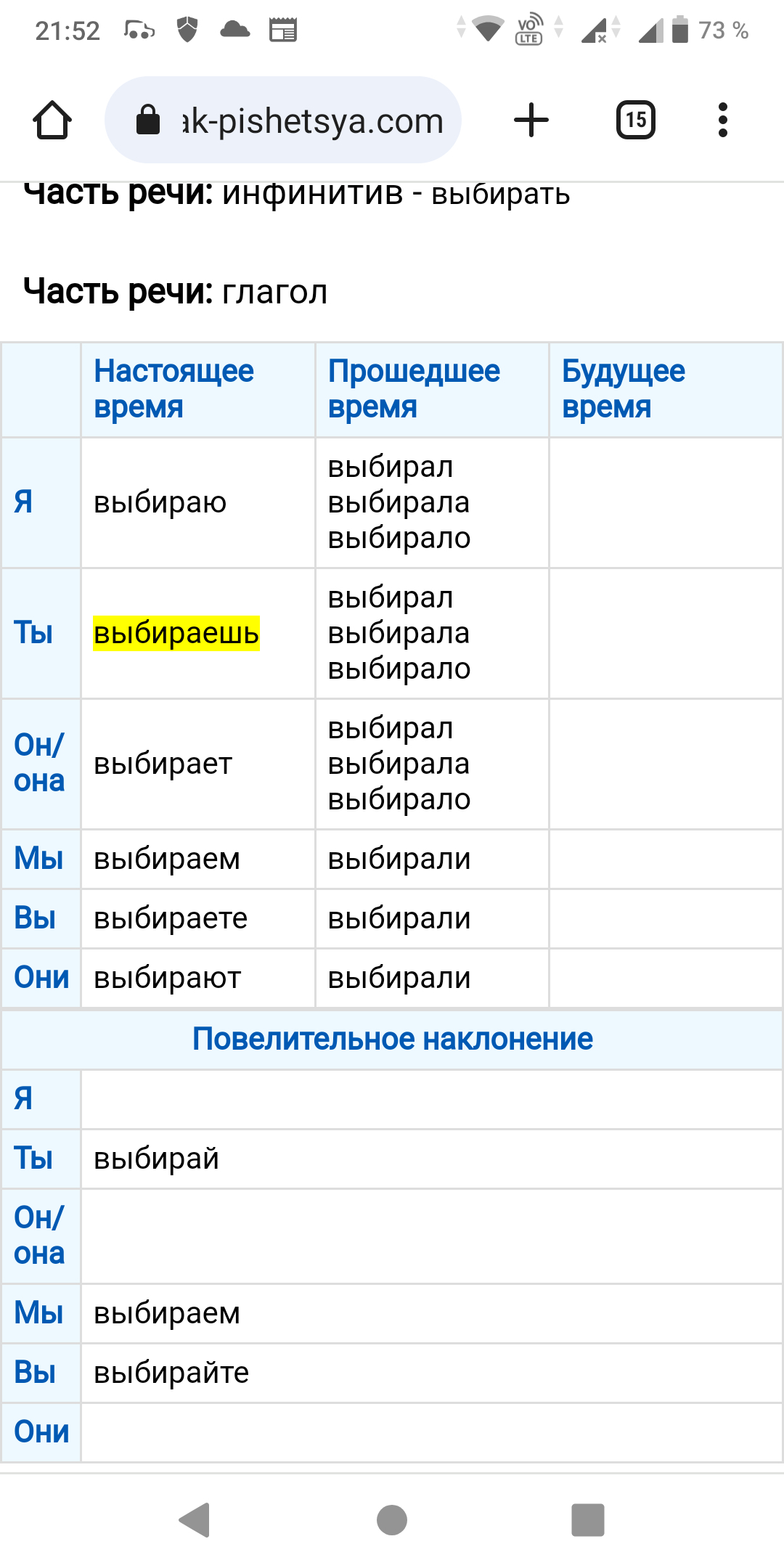784x1568 pixels.
Task: Tap the Прошедшее время column header
Action: [x=414, y=389]
